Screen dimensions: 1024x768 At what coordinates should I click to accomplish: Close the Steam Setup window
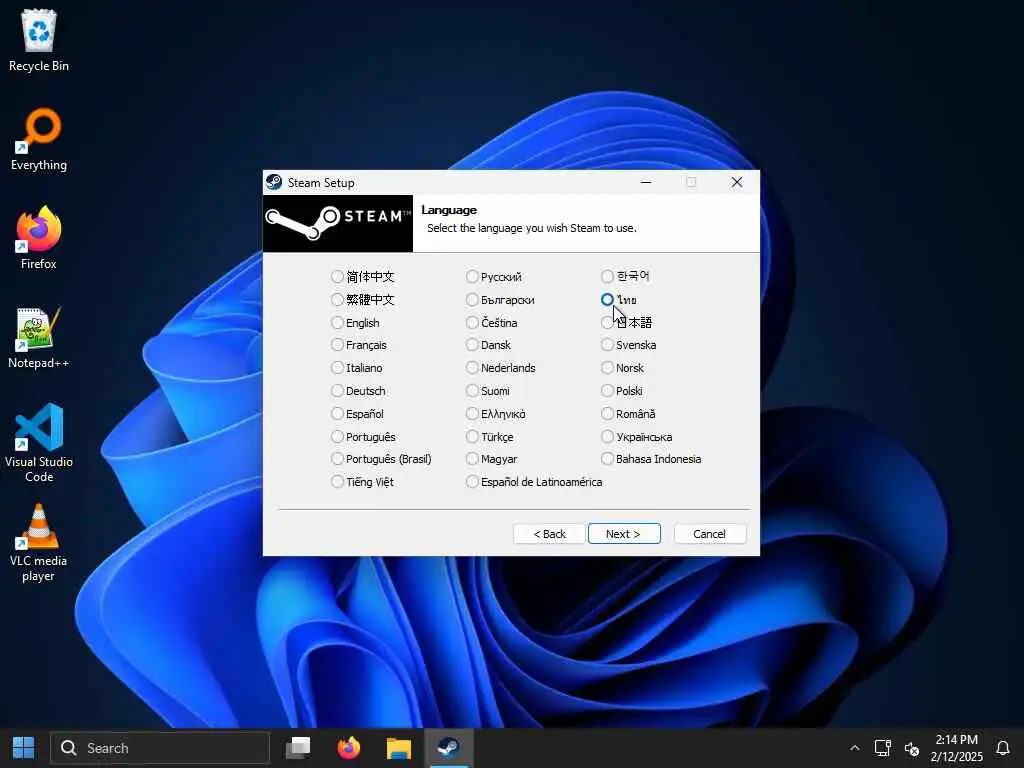click(x=737, y=182)
